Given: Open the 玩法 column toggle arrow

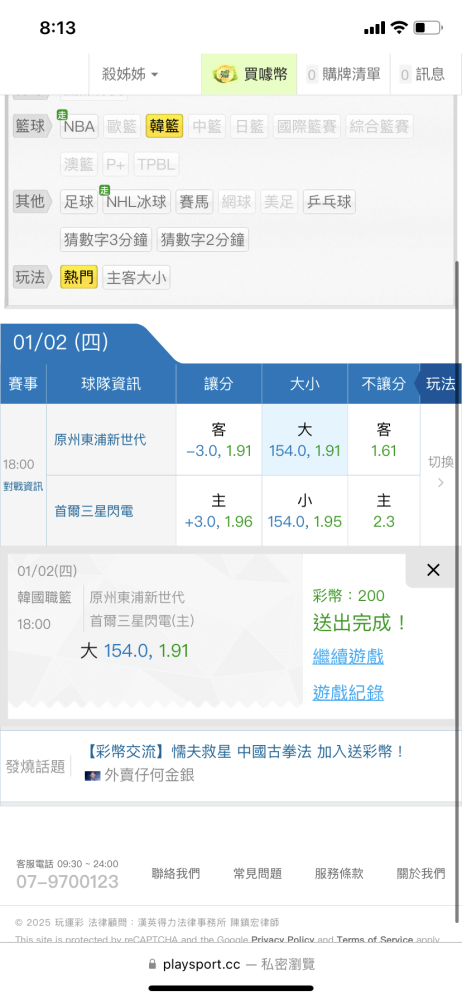Looking at the screenshot, I should coord(440,383).
